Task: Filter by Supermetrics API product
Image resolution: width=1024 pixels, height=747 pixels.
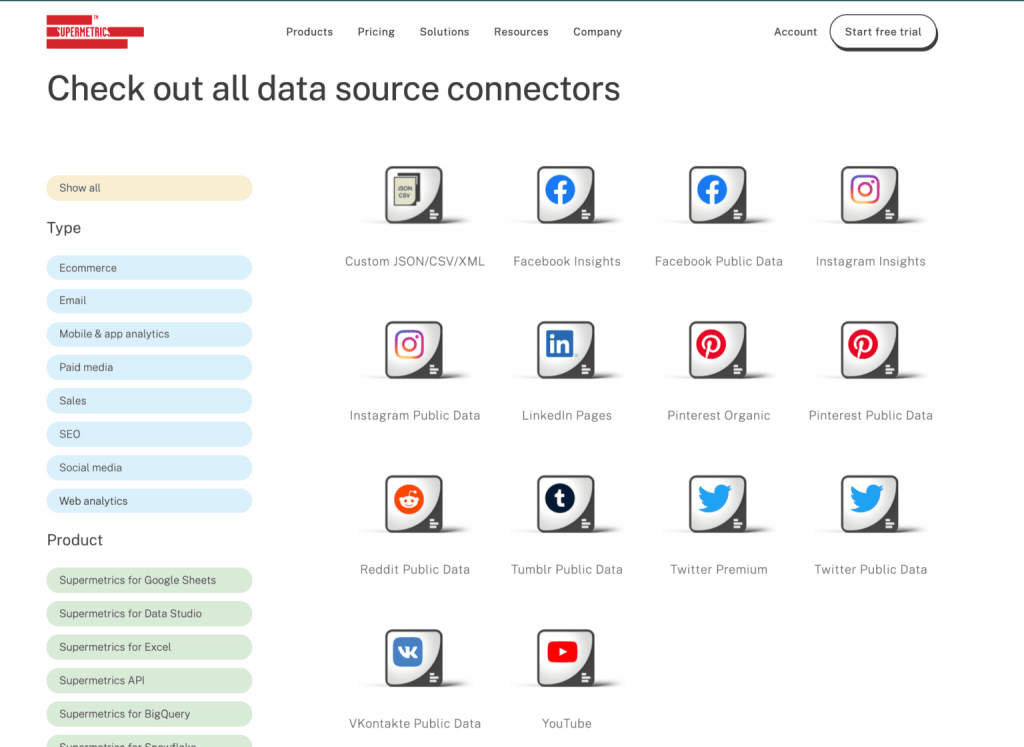Action: [x=150, y=680]
